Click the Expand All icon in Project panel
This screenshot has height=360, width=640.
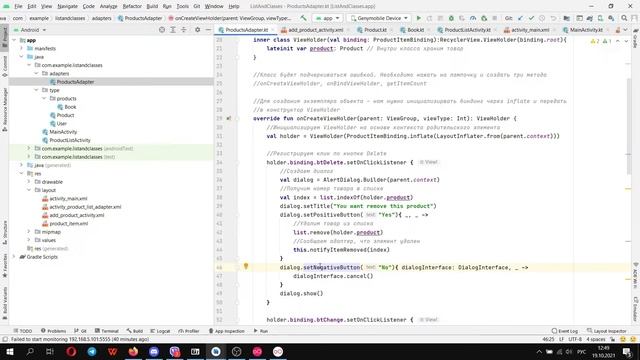click(x=173, y=30)
